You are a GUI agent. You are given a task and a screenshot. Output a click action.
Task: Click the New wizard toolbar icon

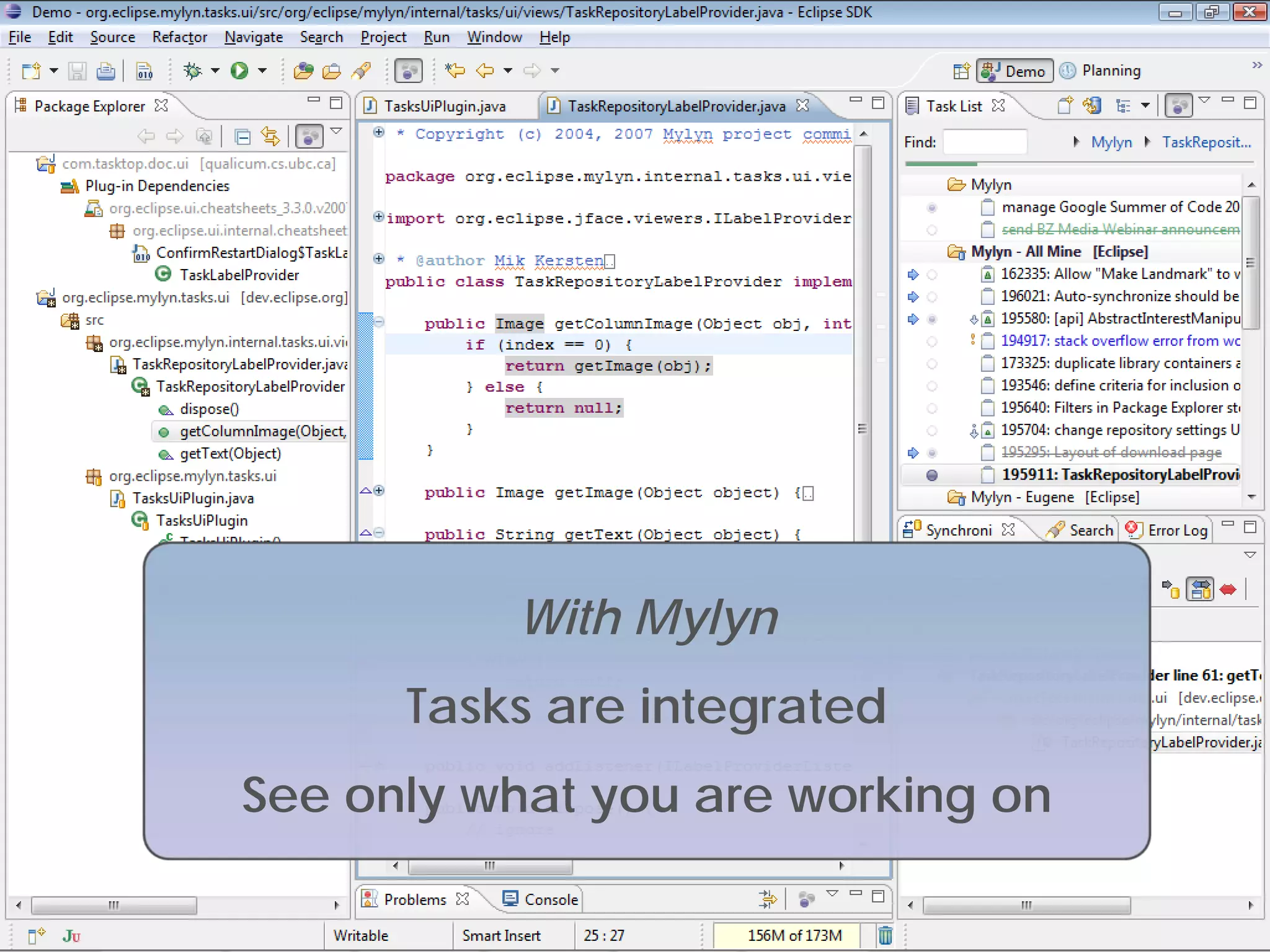pos(30,71)
